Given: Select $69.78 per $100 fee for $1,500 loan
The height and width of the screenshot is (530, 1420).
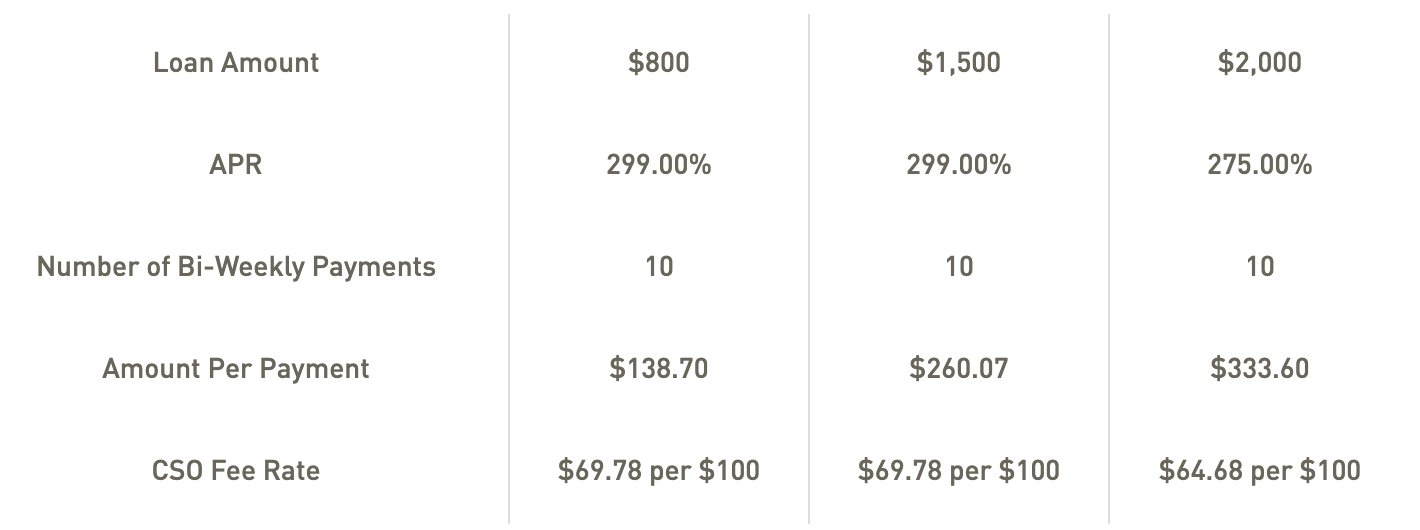Looking at the screenshot, I should pos(959,471).
